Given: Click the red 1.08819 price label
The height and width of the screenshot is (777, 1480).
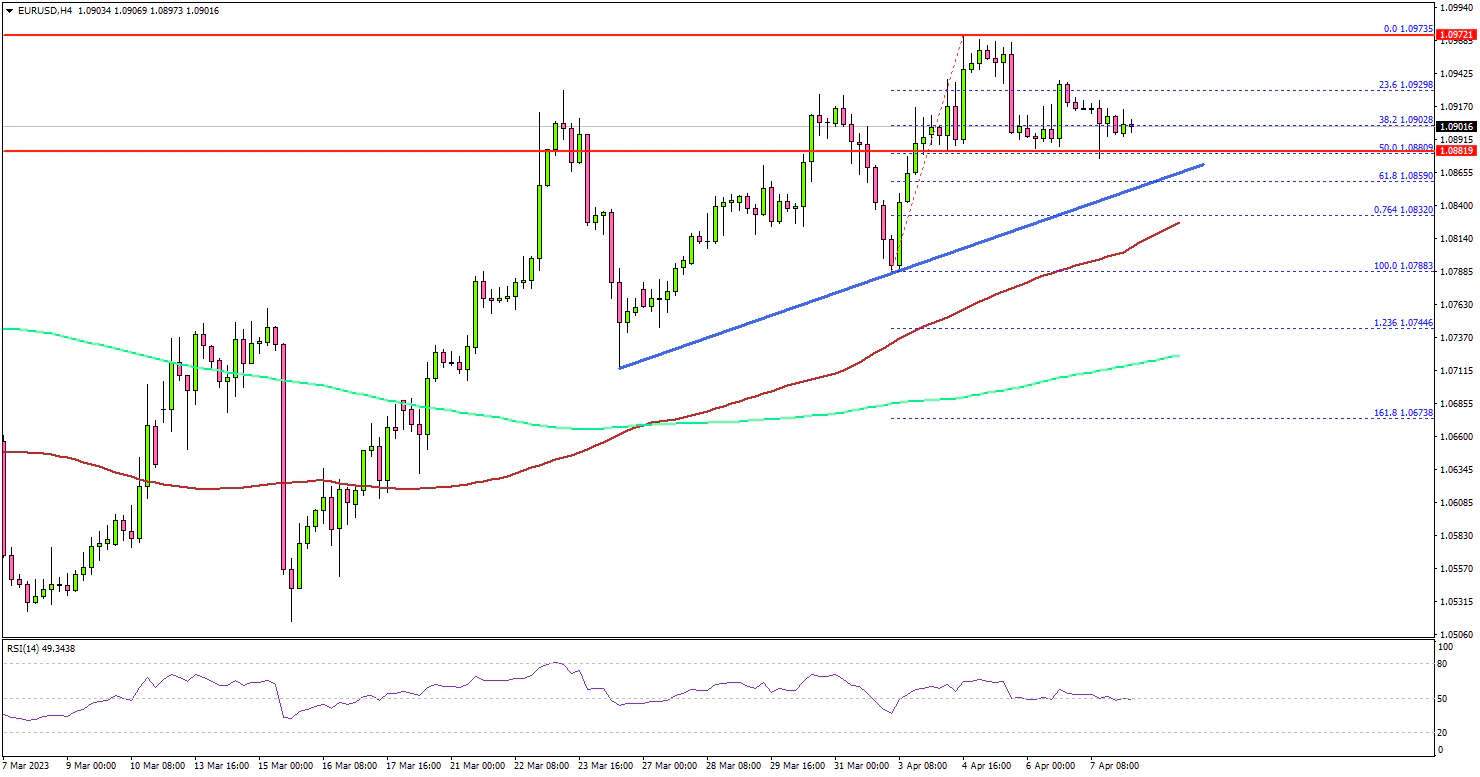Looking at the screenshot, I should pos(1455,151).
